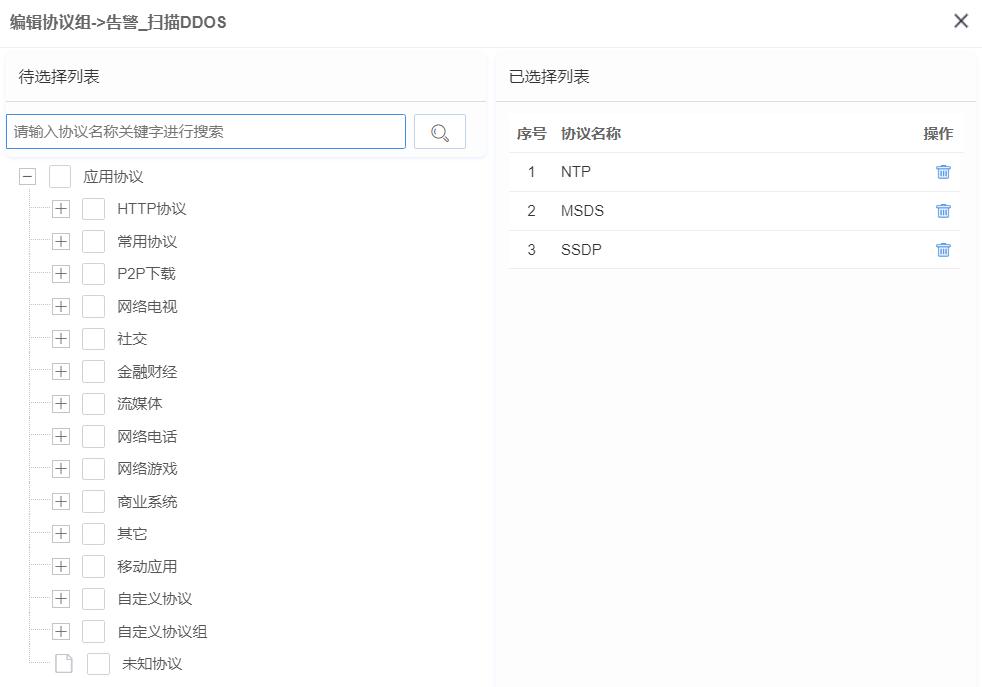The width and height of the screenshot is (982, 687).
Task: Expand the 网络电话 node
Action: tap(61, 436)
